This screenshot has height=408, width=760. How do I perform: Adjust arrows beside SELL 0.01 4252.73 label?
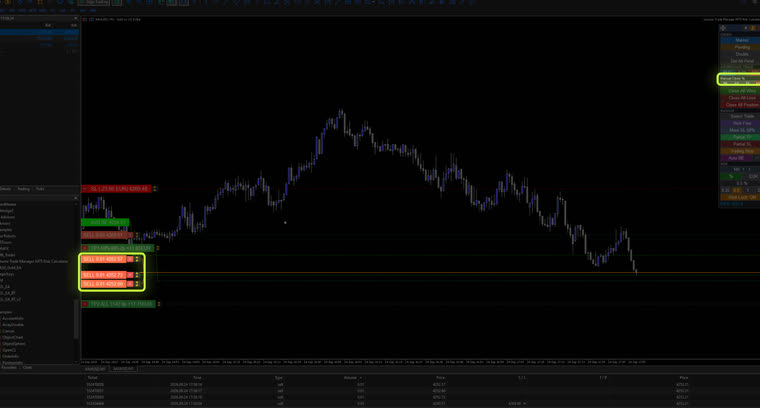pos(137,275)
